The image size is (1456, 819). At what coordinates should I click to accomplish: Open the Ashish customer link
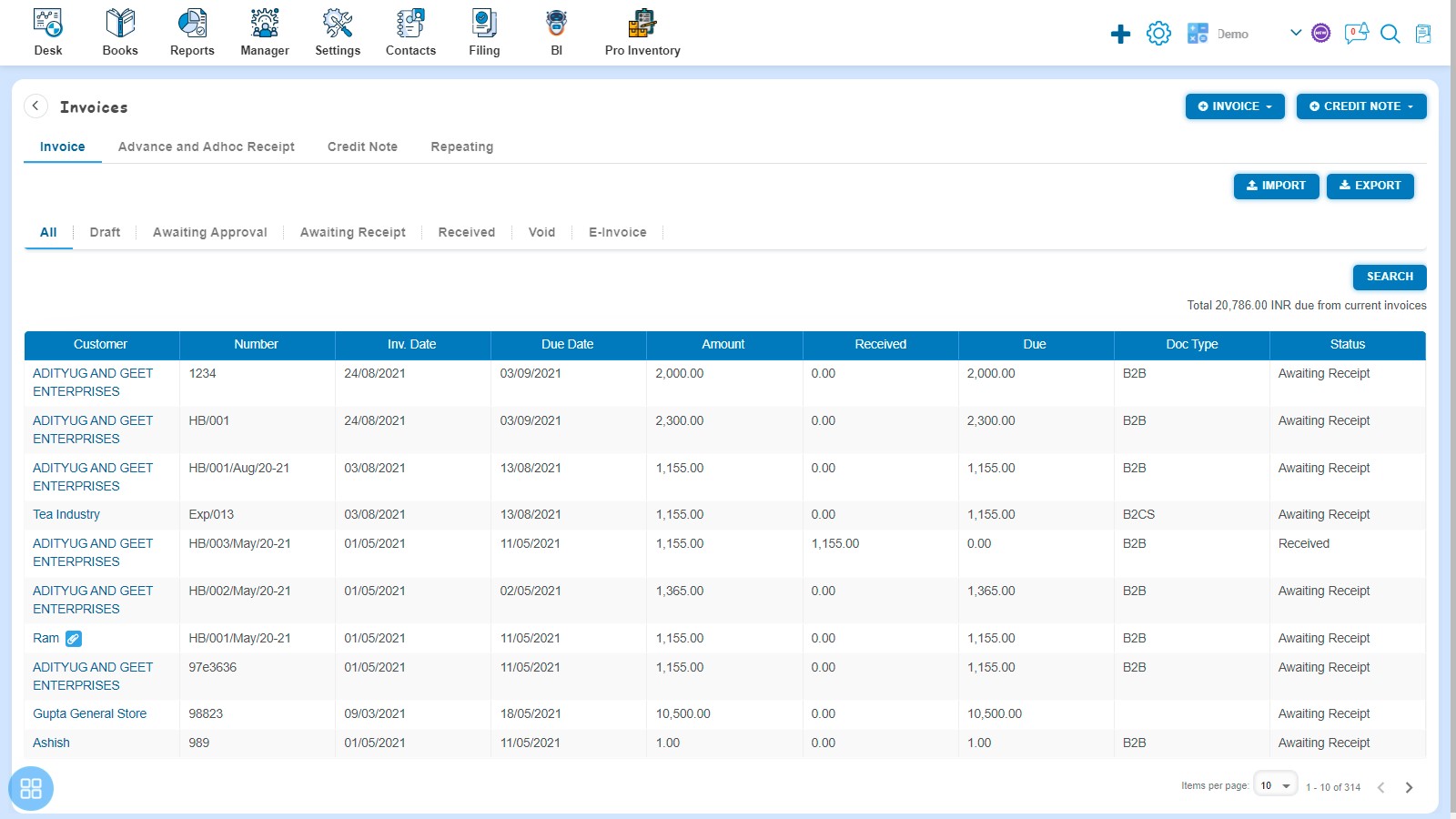coord(51,743)
